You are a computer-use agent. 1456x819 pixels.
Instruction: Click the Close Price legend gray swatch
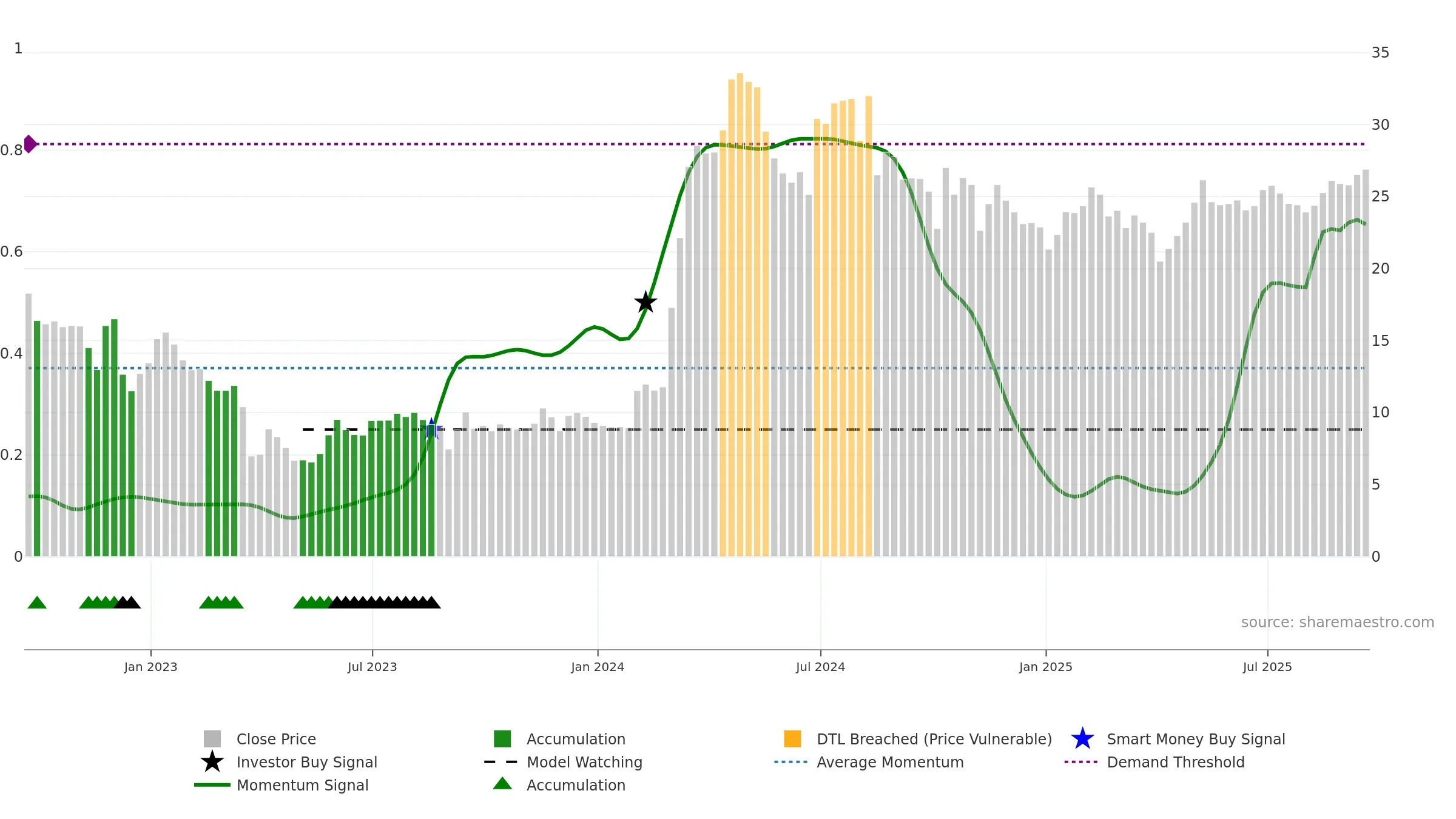click(212, 738)
